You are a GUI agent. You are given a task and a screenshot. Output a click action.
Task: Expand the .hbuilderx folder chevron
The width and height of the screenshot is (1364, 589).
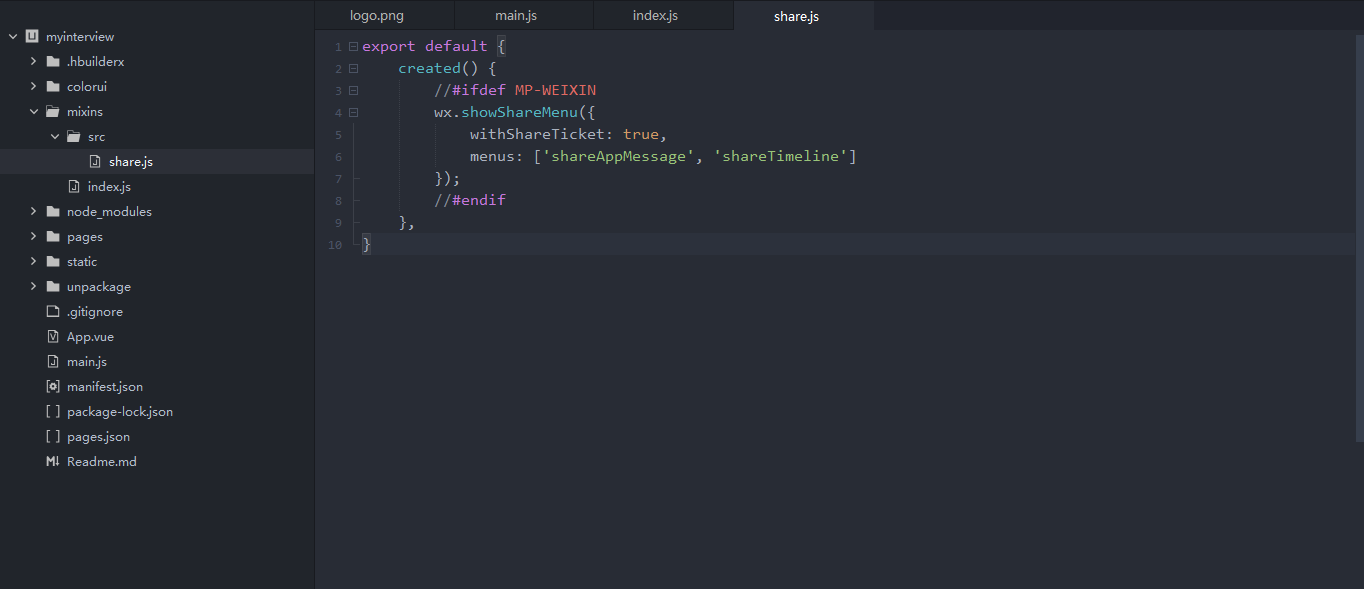pos(34,61)
